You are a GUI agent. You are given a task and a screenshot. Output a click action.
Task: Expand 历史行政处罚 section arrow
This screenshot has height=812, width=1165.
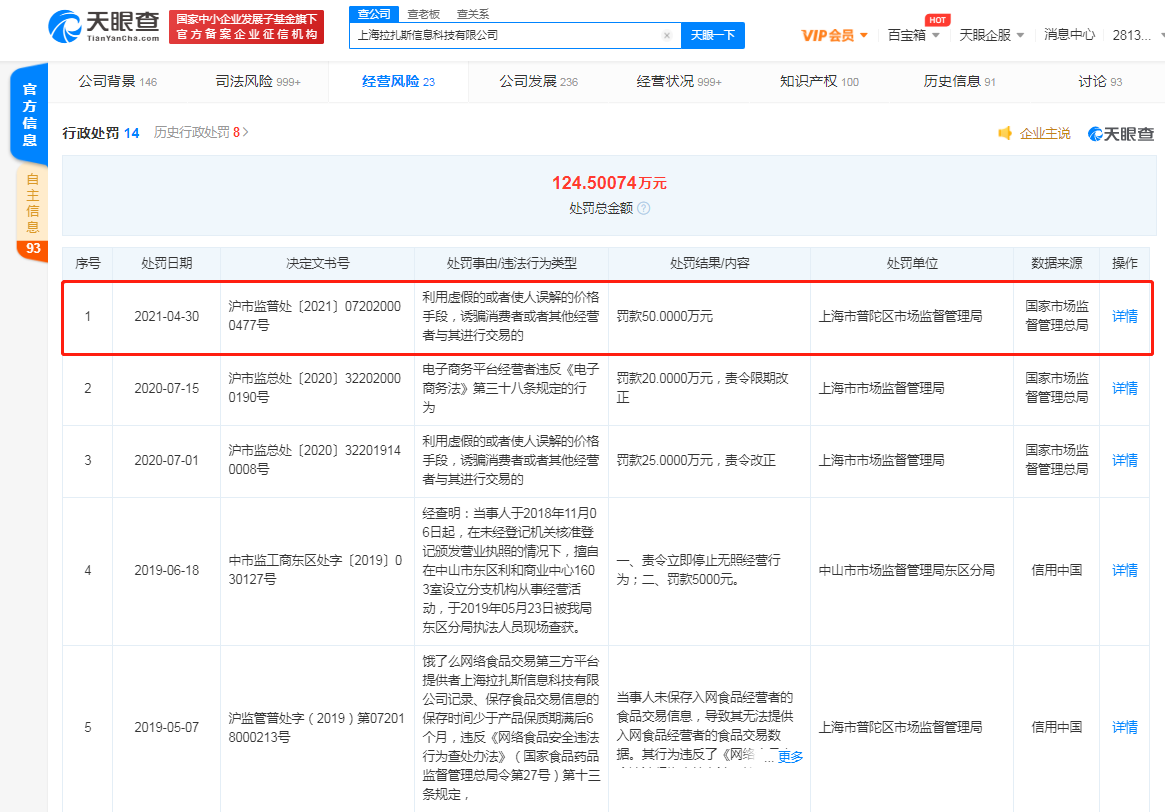[x=246, y=132]
